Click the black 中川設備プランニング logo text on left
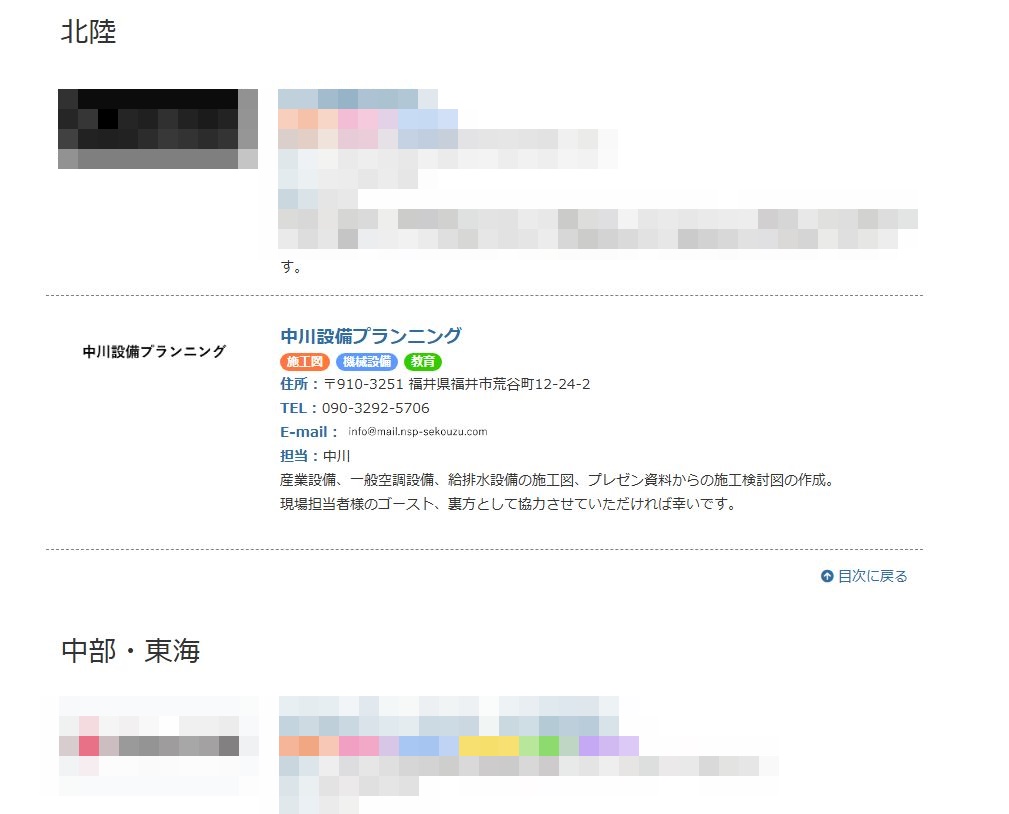This screenshot has height=814, width=1009. (154, 351)
